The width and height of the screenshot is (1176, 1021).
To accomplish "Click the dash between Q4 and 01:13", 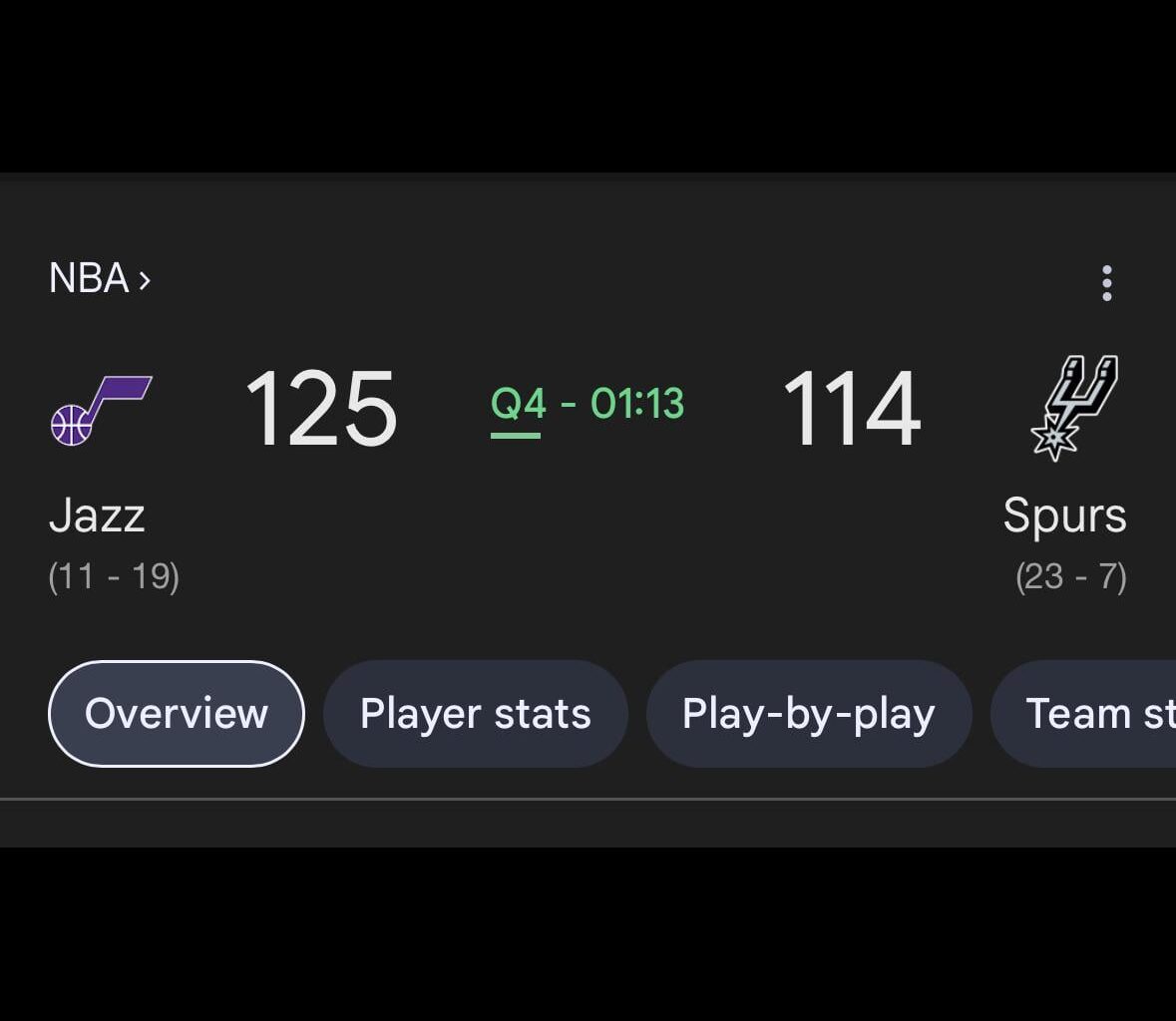I will coord(569,405).
